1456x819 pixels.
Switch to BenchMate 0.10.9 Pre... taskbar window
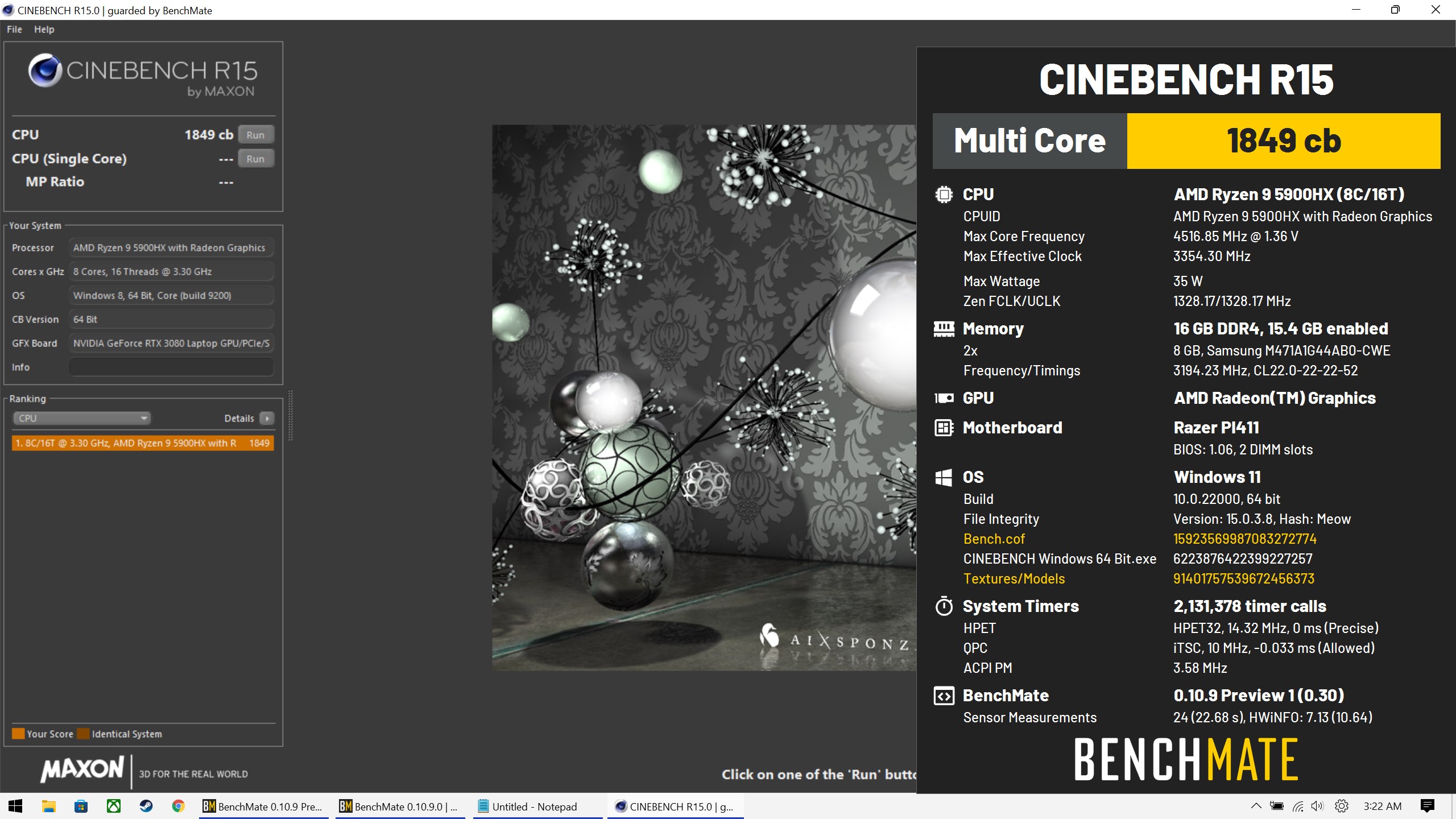[263, 806]
